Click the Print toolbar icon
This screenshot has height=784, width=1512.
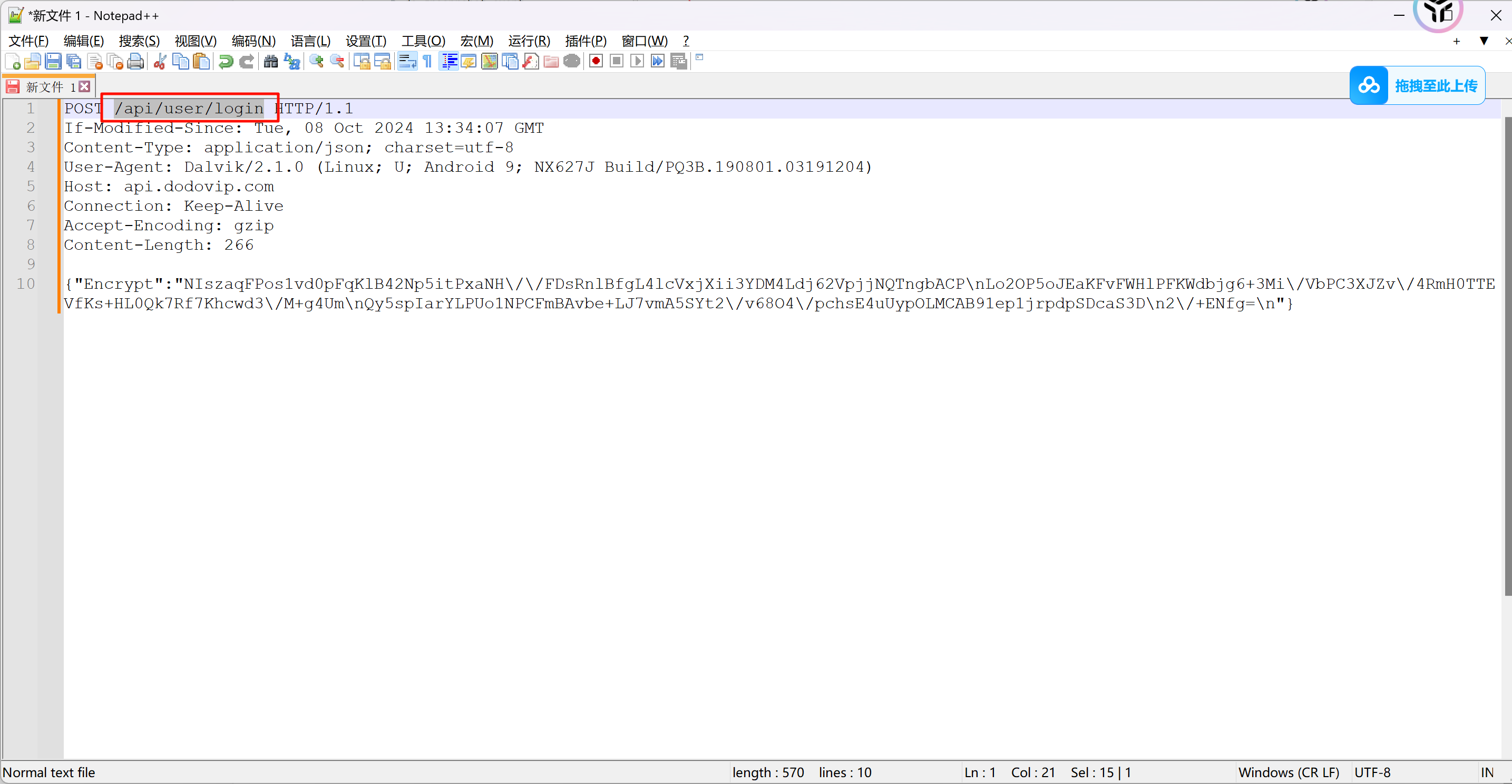point(135,62)
